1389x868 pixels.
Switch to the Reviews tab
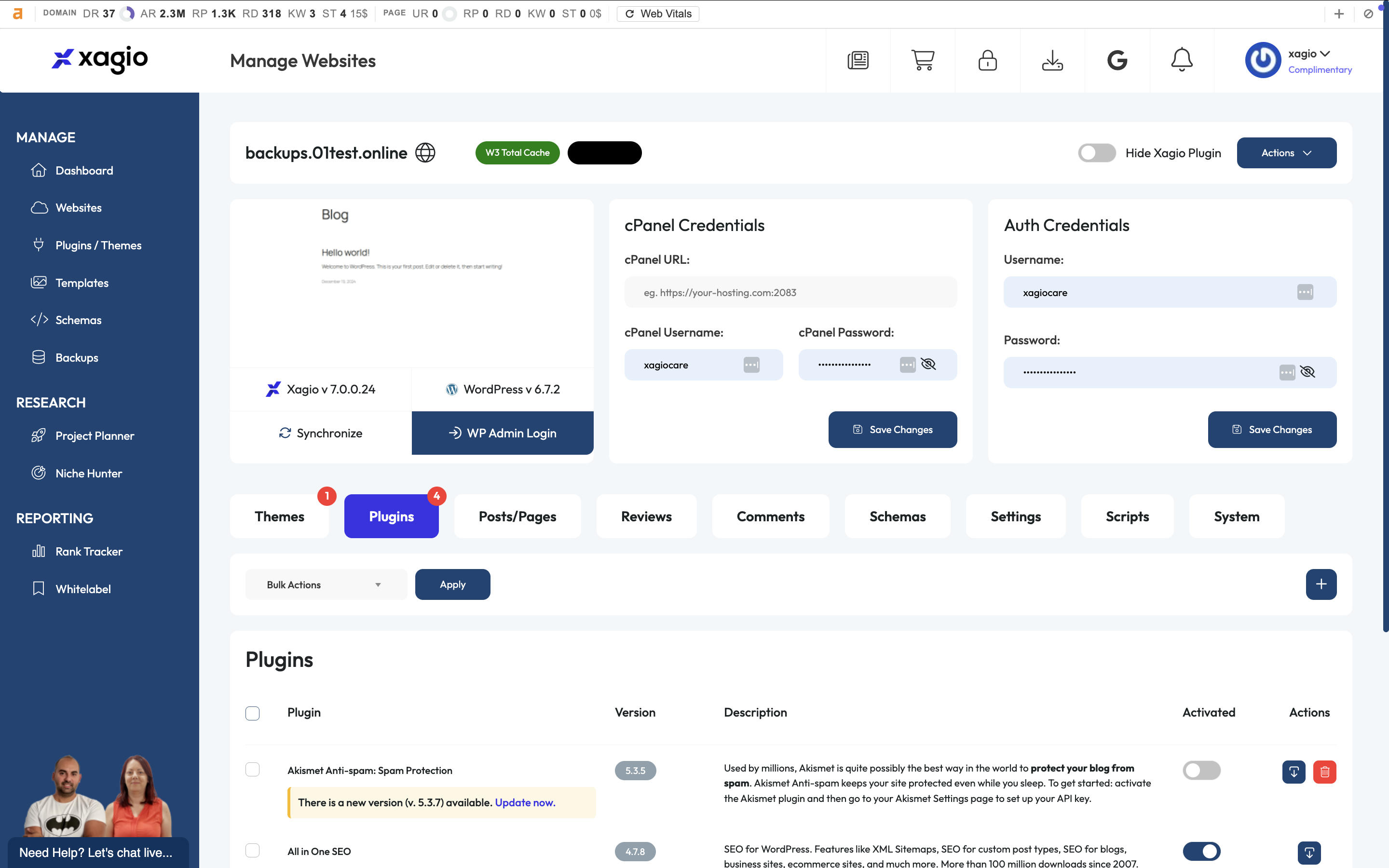[x=646, y=516]
